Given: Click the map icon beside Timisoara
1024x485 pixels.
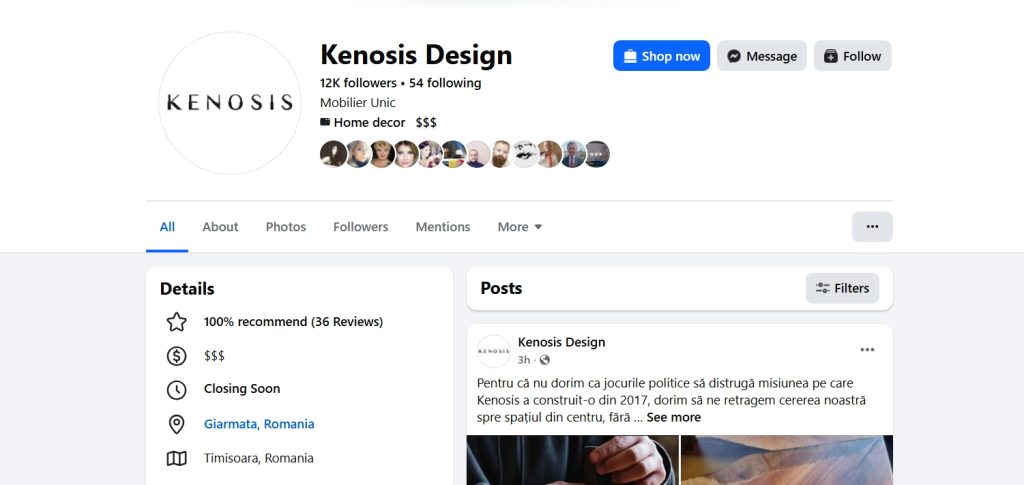Looking at the screenshot, I should click(177, 459).
